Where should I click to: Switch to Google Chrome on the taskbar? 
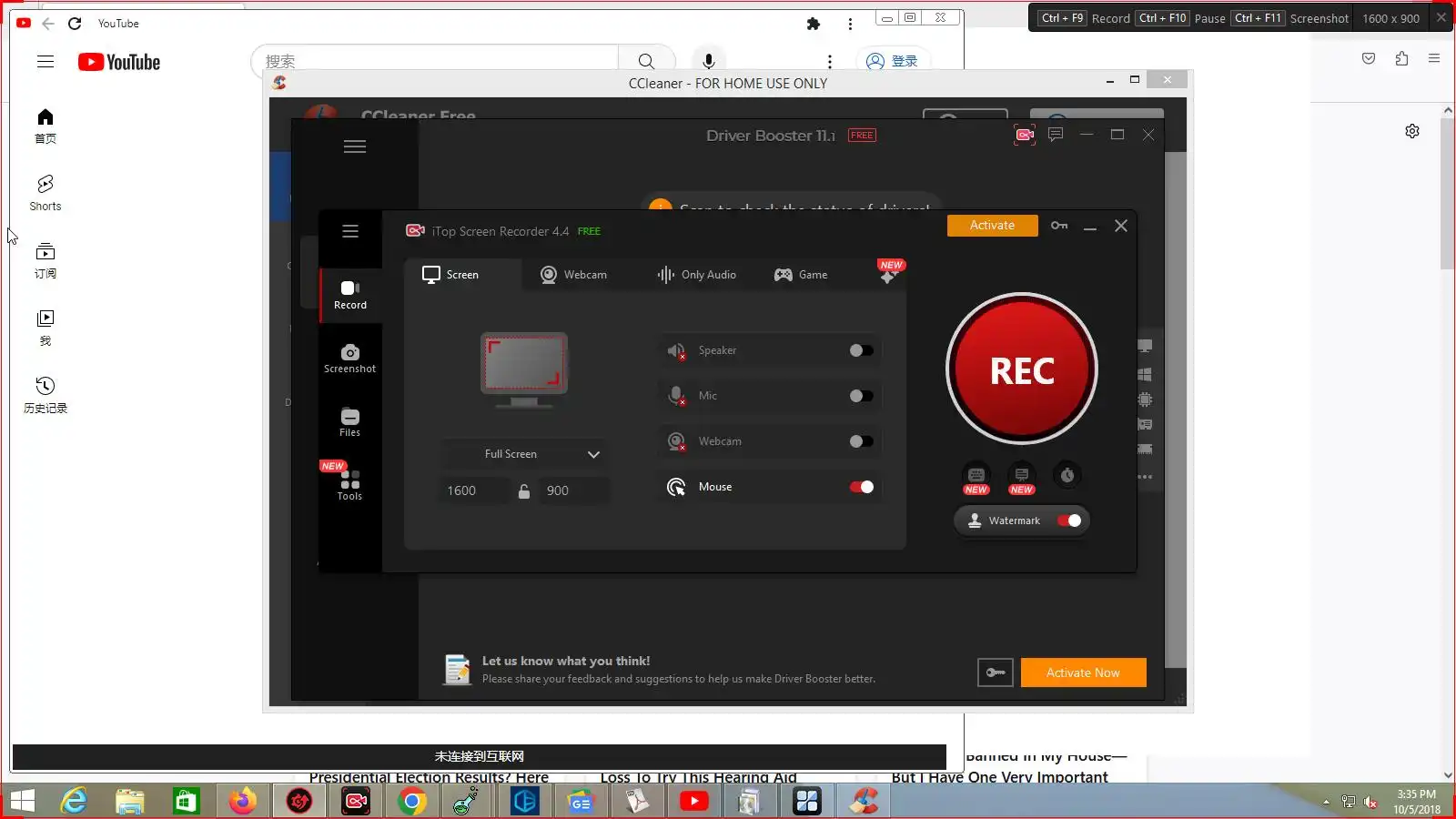coord(412,801)
